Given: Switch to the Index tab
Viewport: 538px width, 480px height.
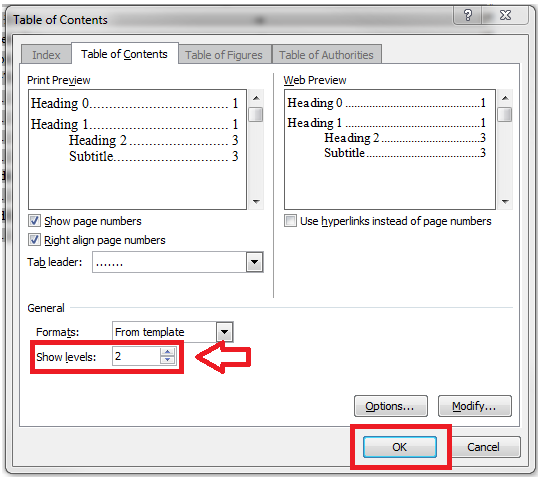Looking at the screenshot, I should point(46,55).
